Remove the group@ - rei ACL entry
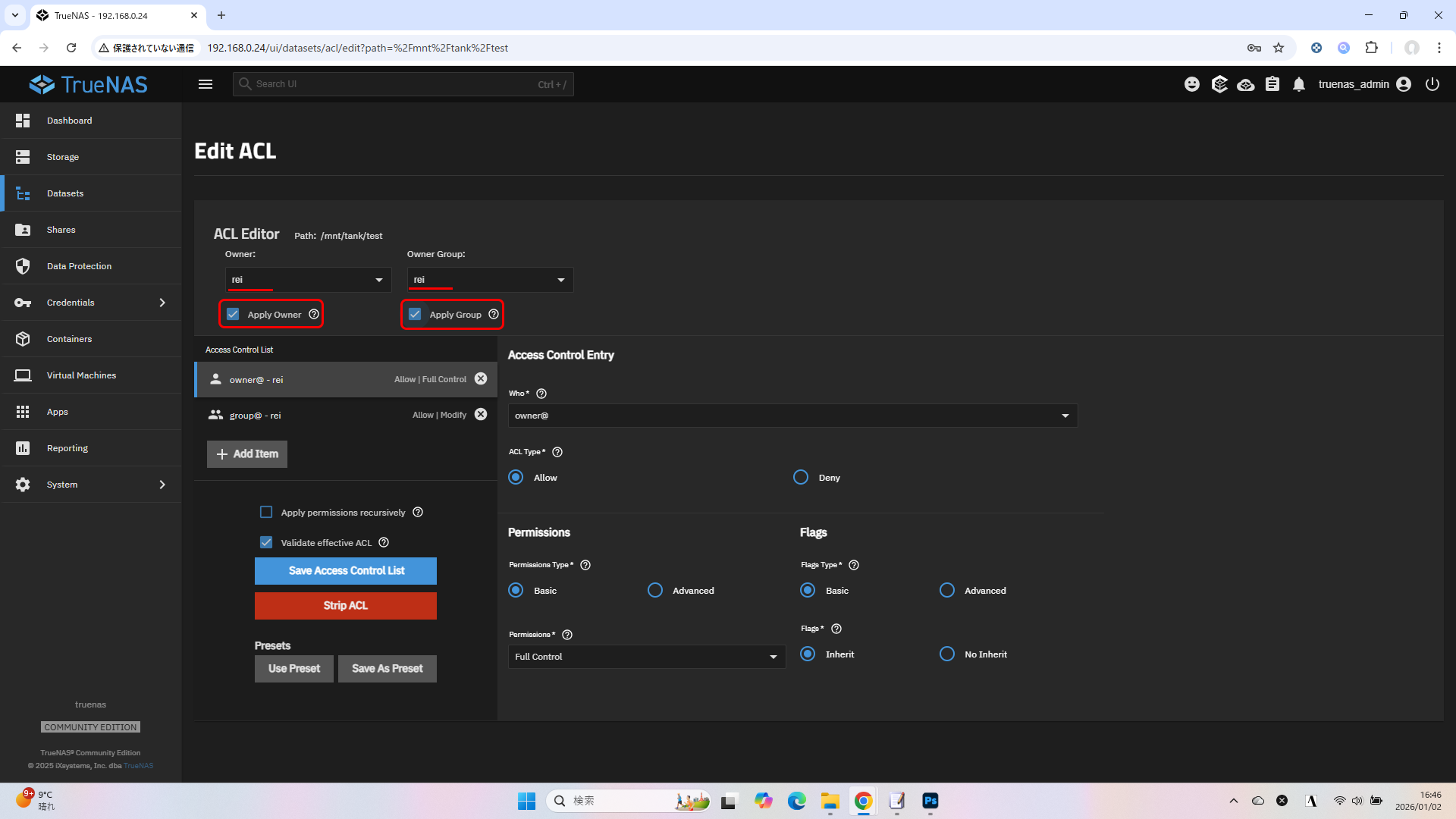 point(481,414)
